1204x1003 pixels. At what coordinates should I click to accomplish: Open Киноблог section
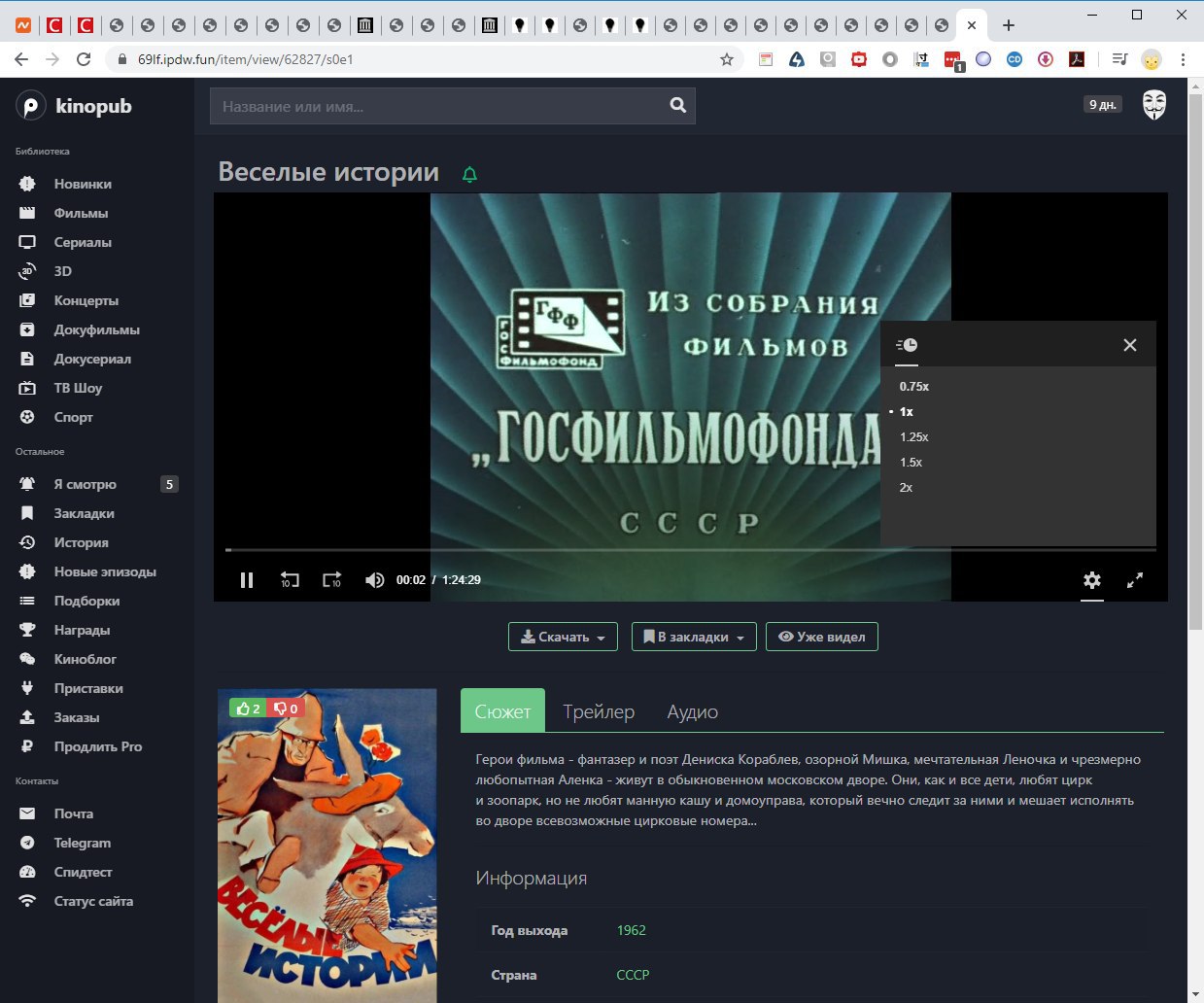pos(86,659)
